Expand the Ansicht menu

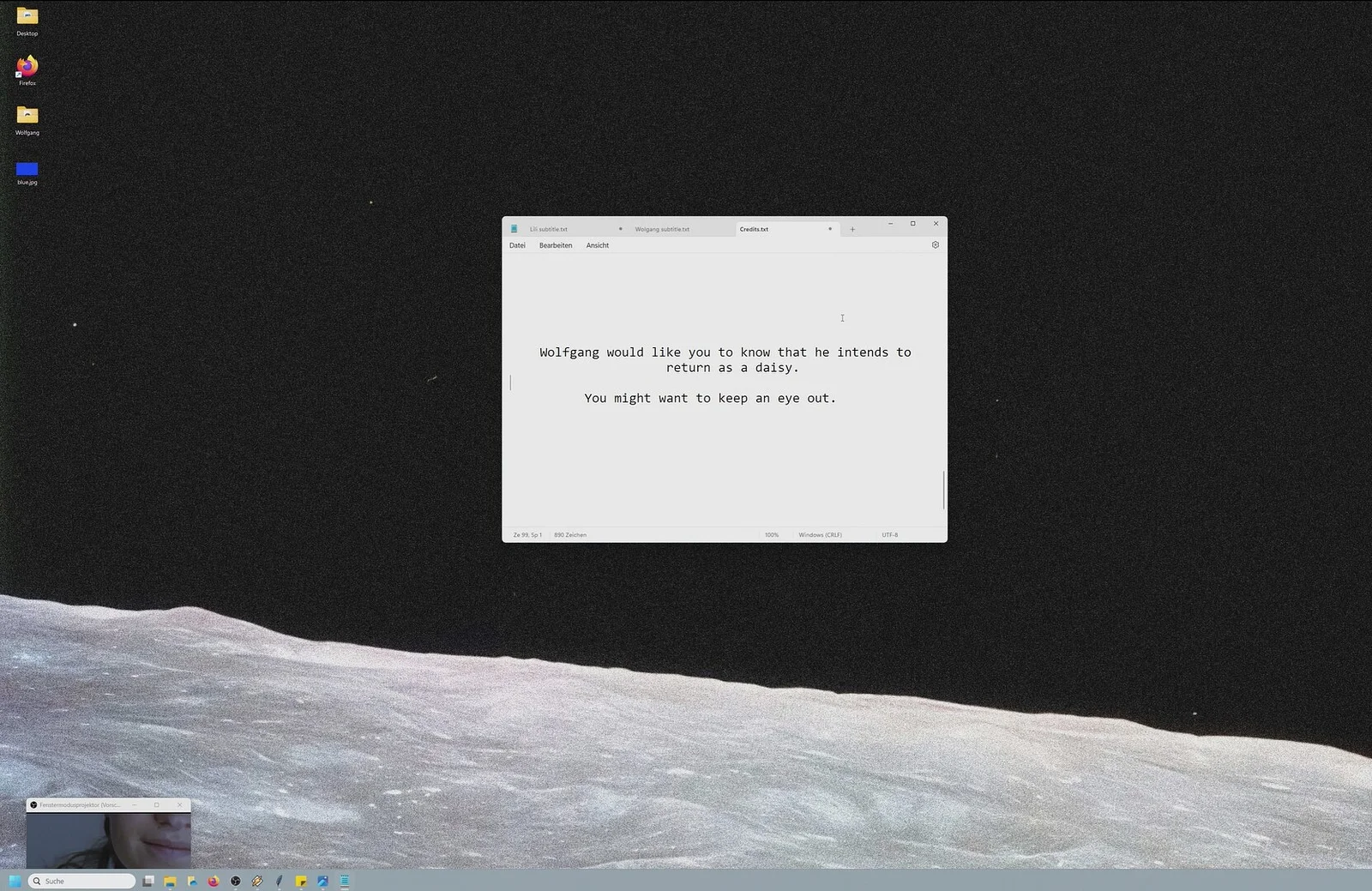[597, 245]
